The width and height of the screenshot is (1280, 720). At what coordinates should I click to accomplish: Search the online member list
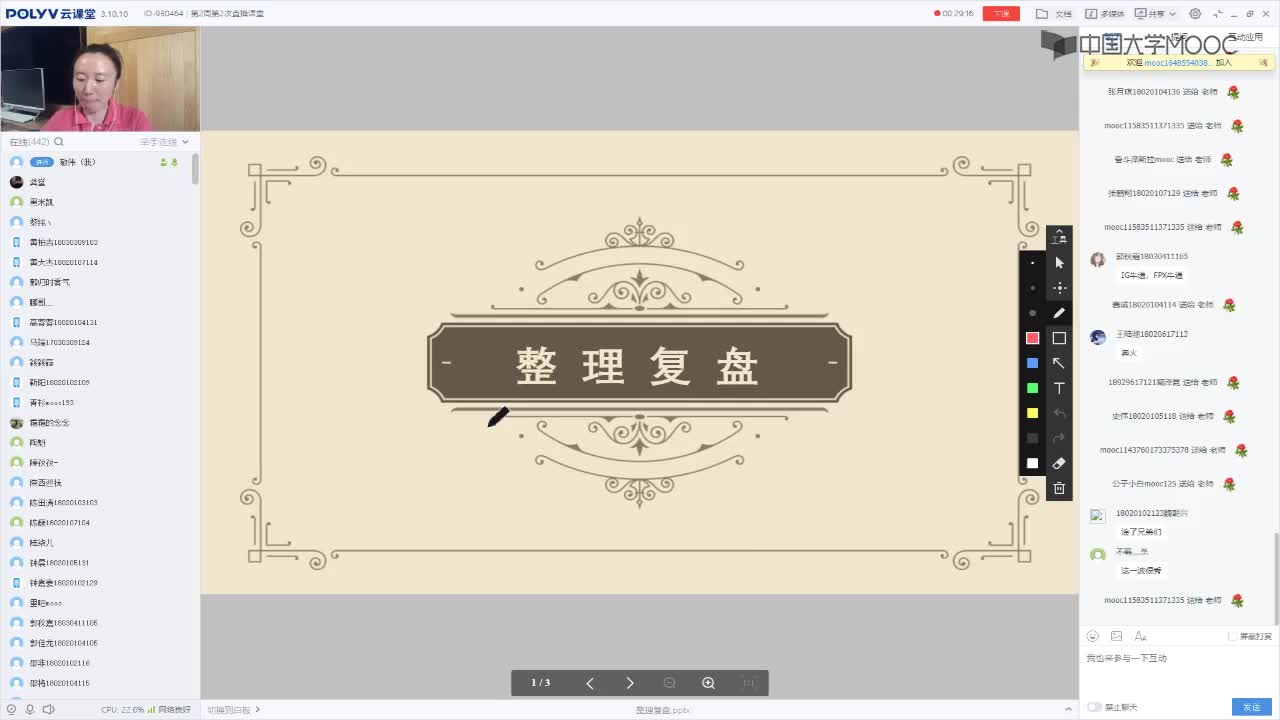[x=59, y=142]
